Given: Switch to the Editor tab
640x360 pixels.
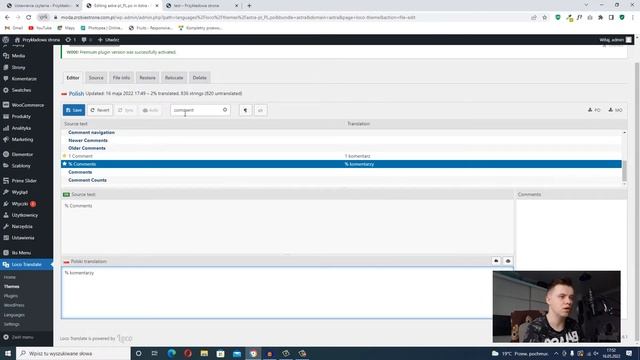Looking at the screenshot, I should (x=73, y=78).
